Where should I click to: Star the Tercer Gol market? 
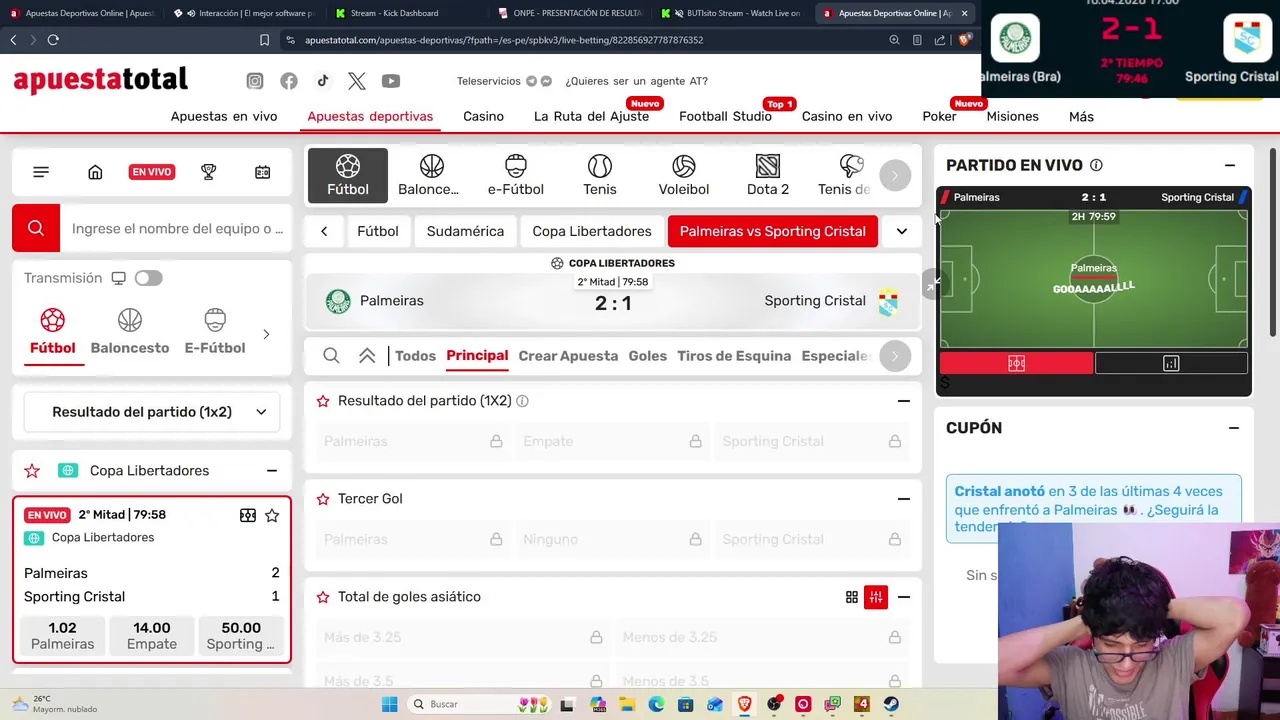[323, 499]
